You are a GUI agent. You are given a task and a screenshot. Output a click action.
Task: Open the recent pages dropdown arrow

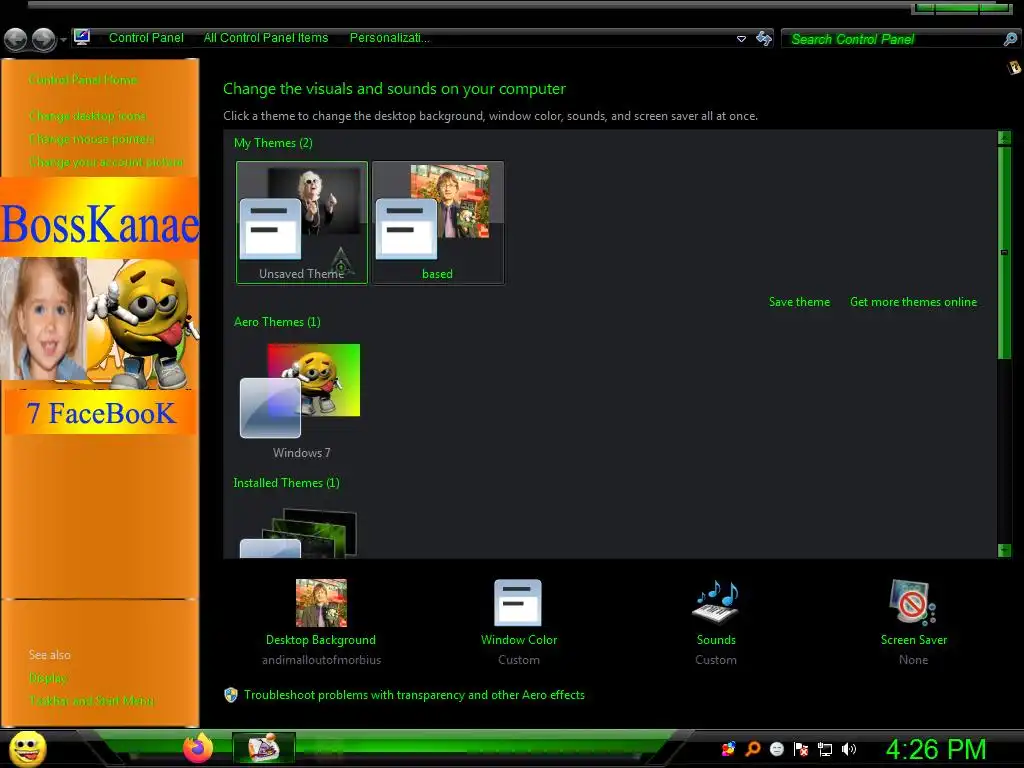click(63, 40)
